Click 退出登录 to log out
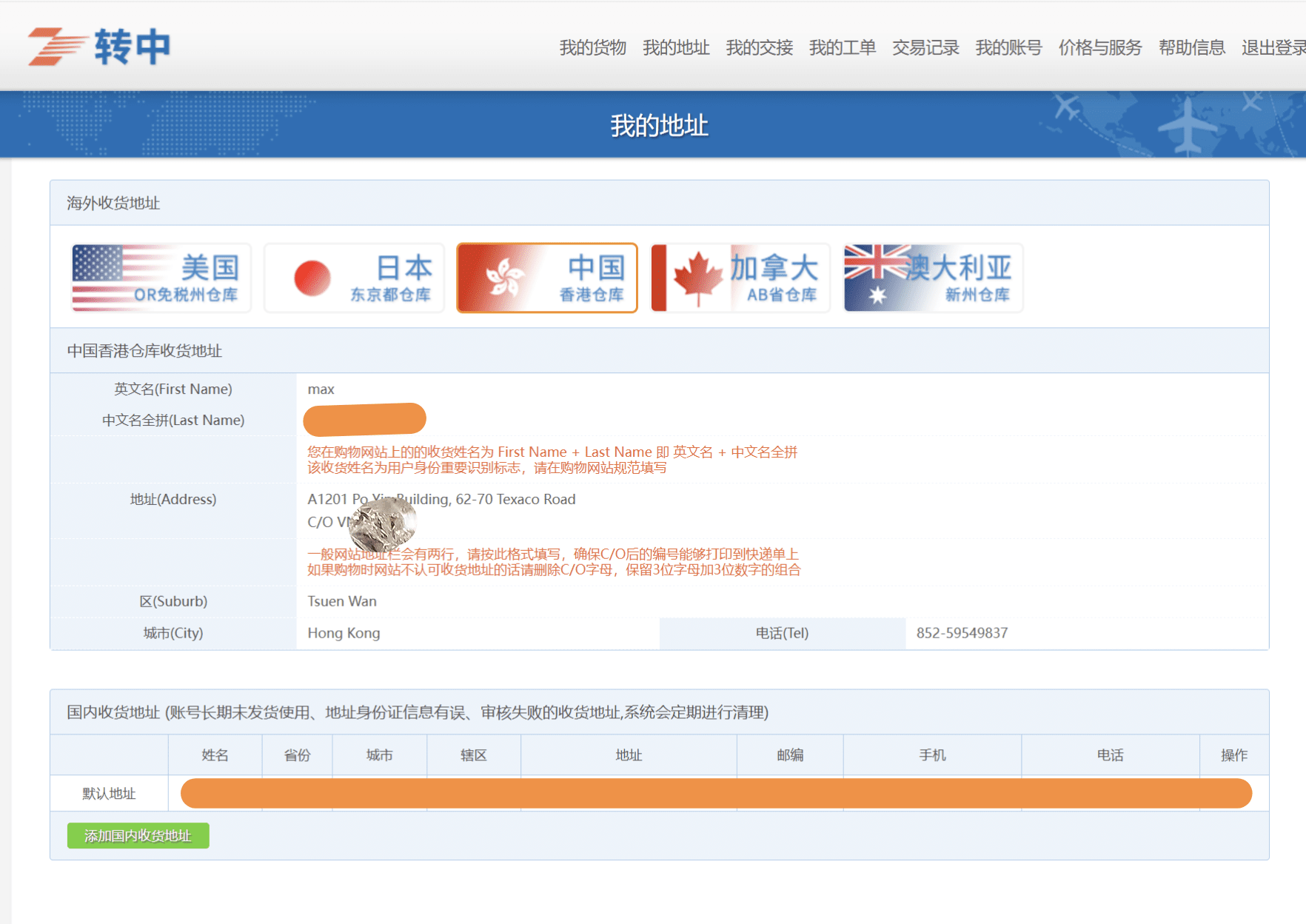The image size is (1306, 924). click(x=1273, y=47)
